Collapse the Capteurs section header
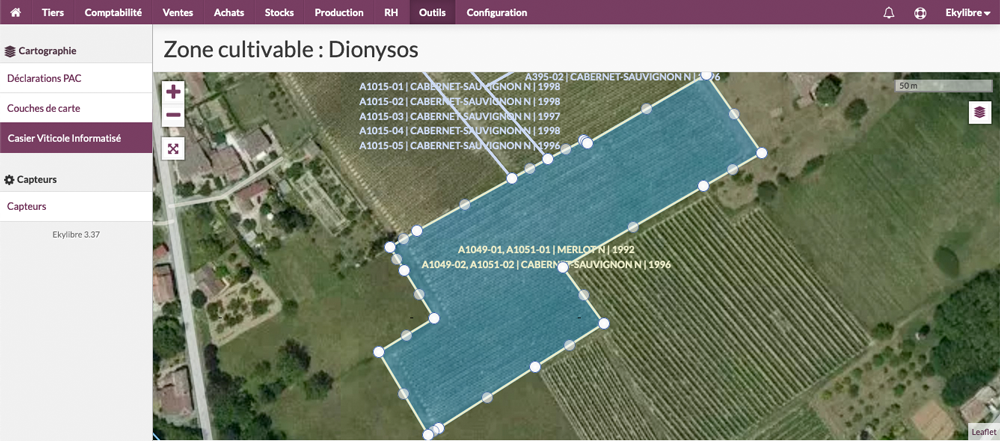Image resolution: width=1000 pixels, height=441 pixels. pyautogui.click(x=31, y=180)
